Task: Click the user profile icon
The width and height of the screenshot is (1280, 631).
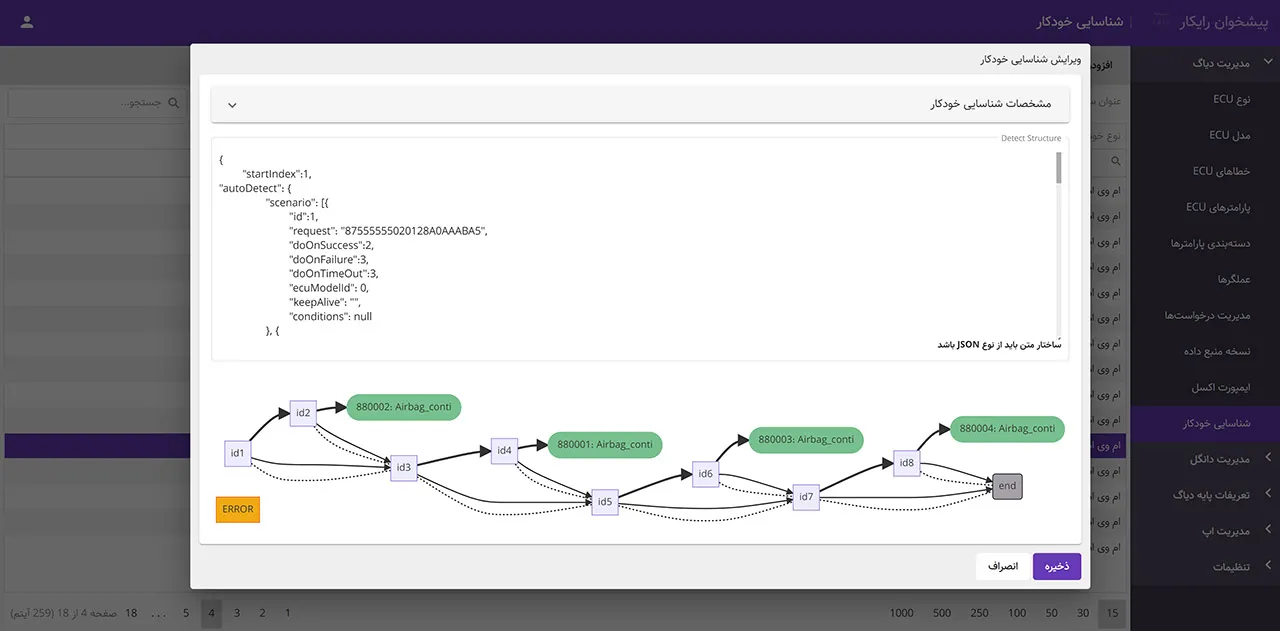Action: [27, 22]
